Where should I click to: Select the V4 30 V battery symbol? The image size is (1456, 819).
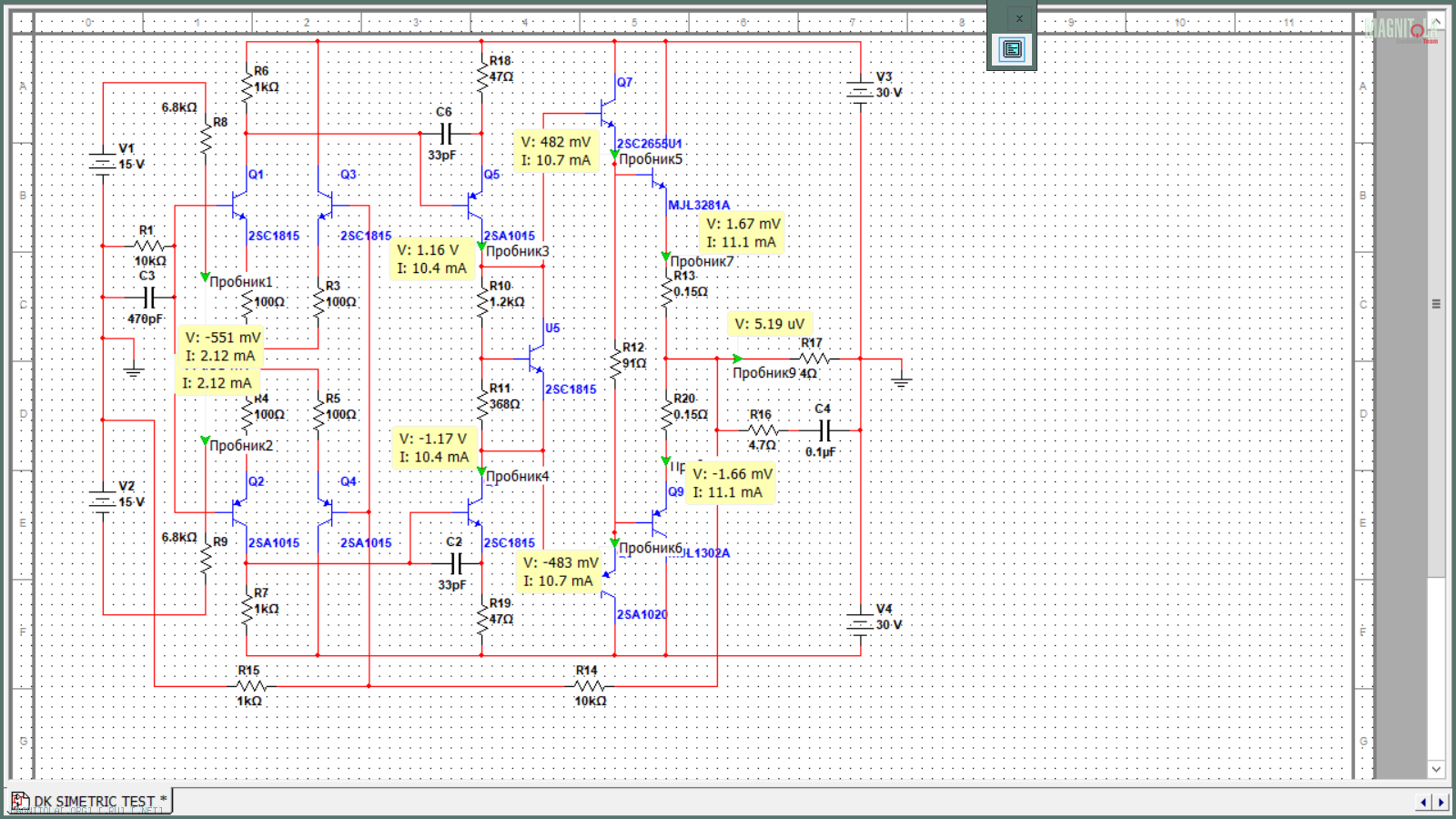[860, 623]
